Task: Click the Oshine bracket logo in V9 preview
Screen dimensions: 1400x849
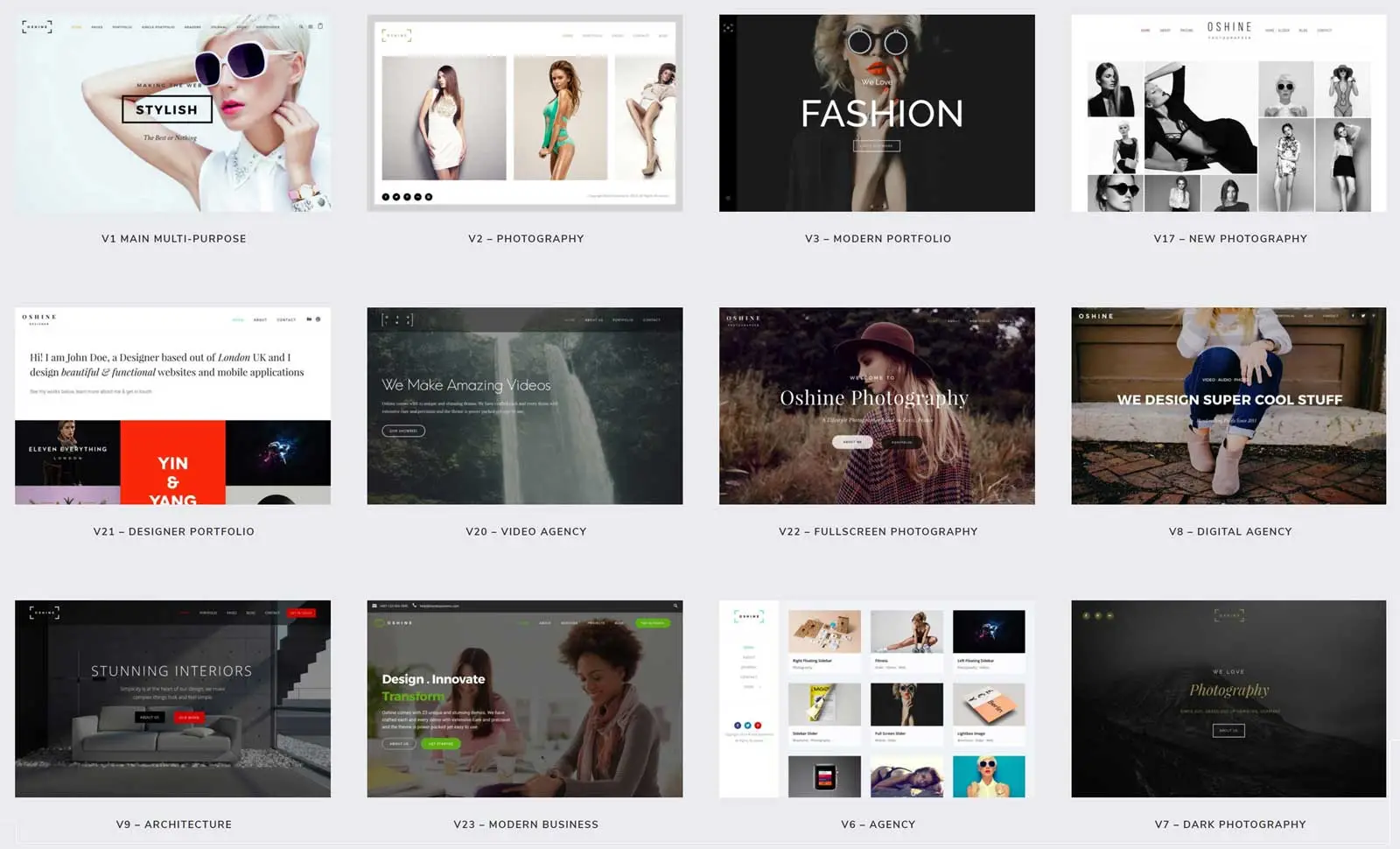Action: click(45, 613)
